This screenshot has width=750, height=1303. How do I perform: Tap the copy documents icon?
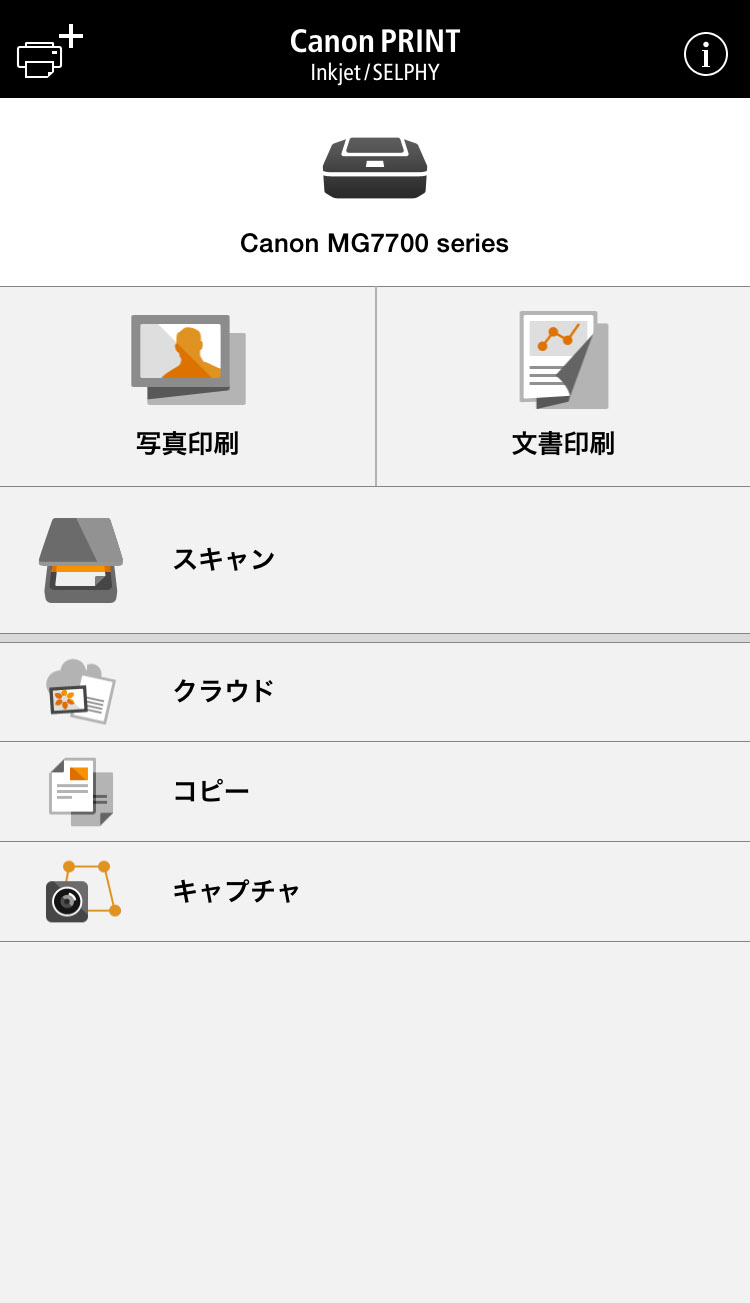tap(81, 791)
